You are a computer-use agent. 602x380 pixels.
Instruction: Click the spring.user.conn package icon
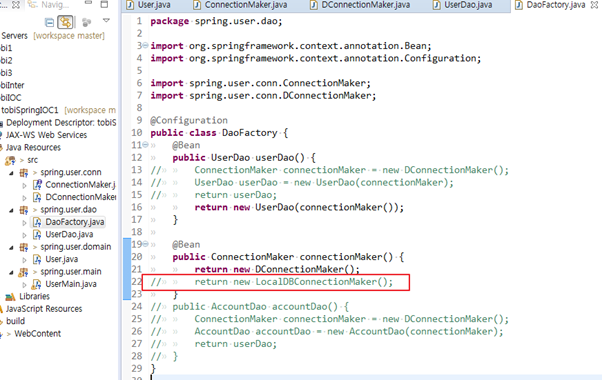coord(24,173)
